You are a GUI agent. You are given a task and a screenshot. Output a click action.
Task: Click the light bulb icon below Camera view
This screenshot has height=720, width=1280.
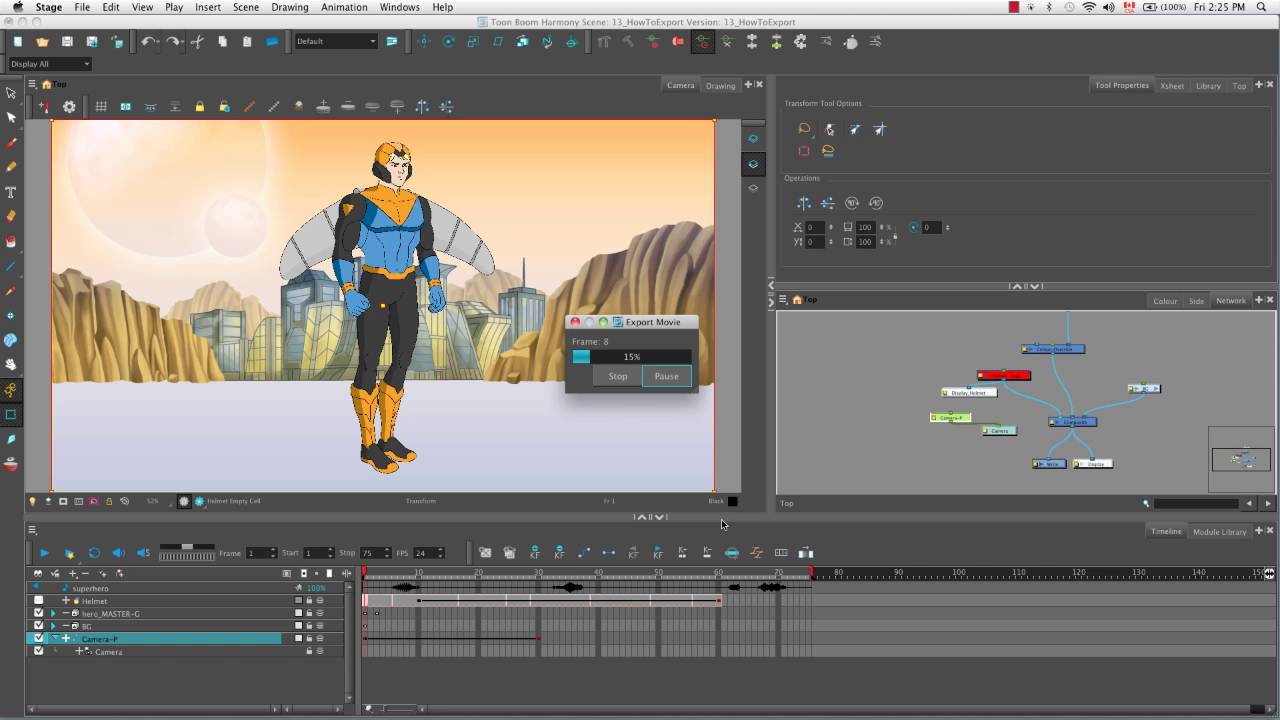tap(32, 501)
